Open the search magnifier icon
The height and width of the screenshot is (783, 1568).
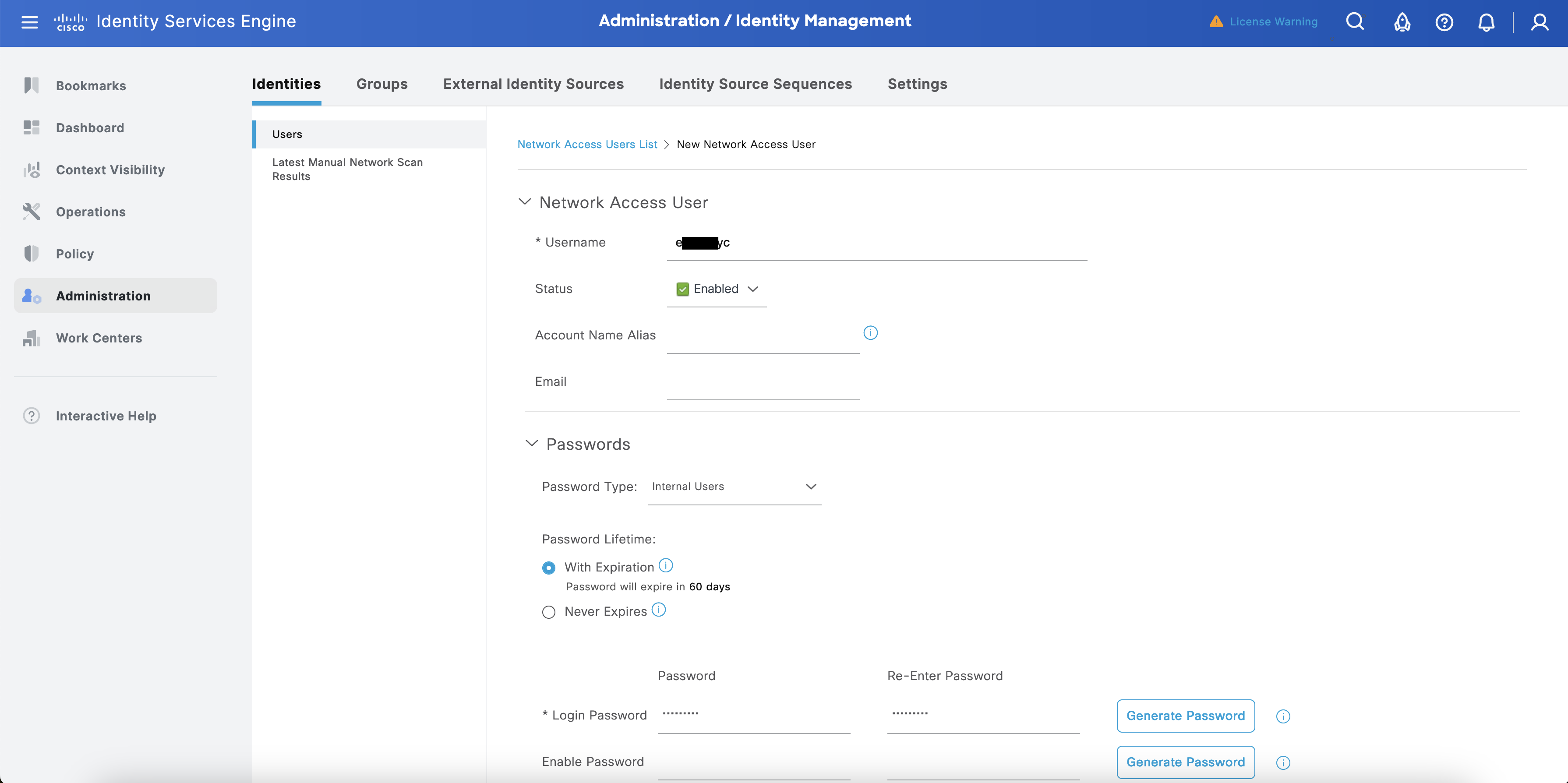click(1355, 22)
